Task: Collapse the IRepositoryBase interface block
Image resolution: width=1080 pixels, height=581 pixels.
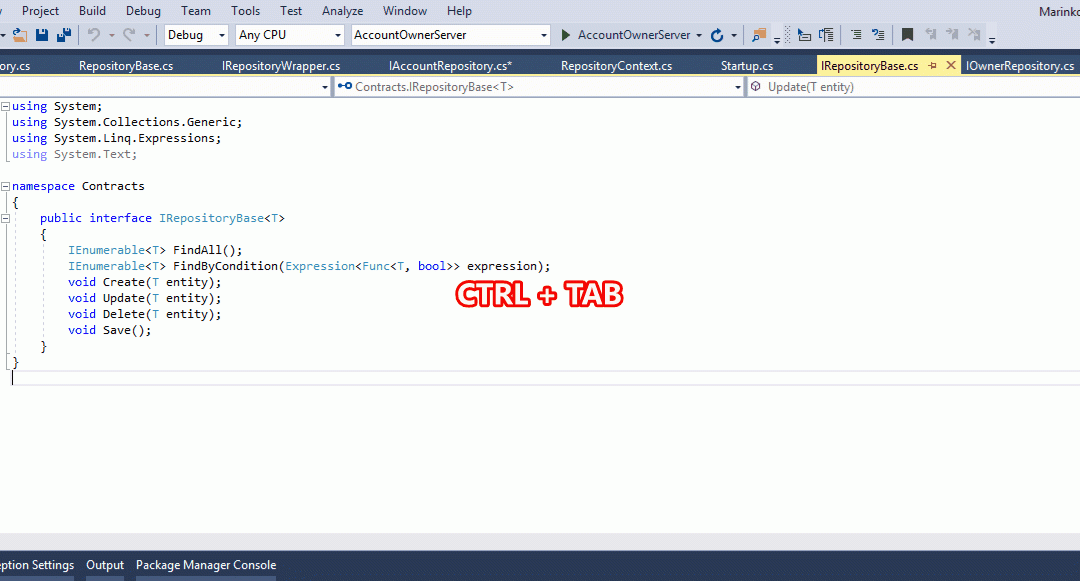Action: point(6,218)
